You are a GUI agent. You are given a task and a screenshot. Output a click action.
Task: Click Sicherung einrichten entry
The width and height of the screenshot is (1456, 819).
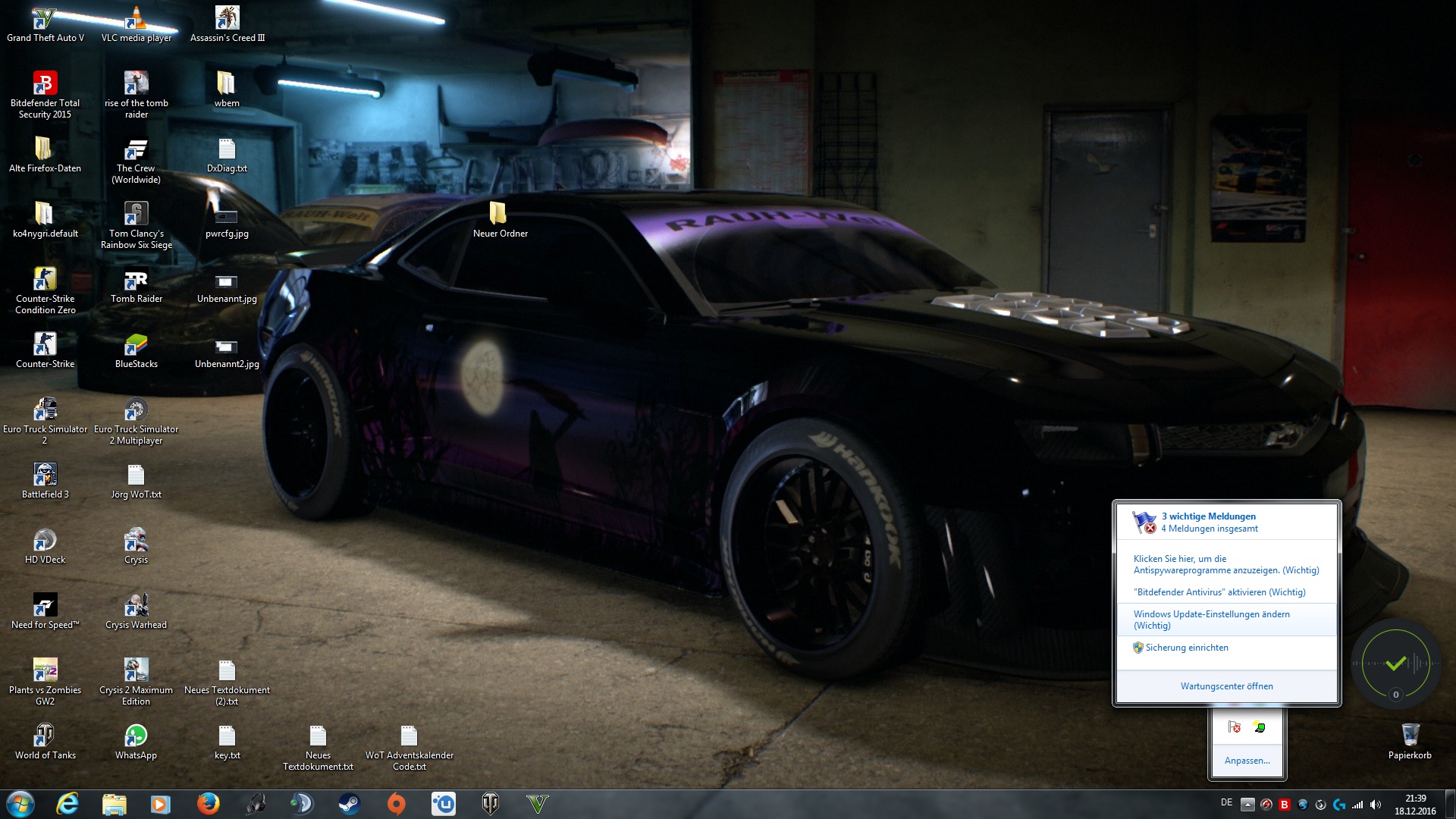tap(1186, 648)
